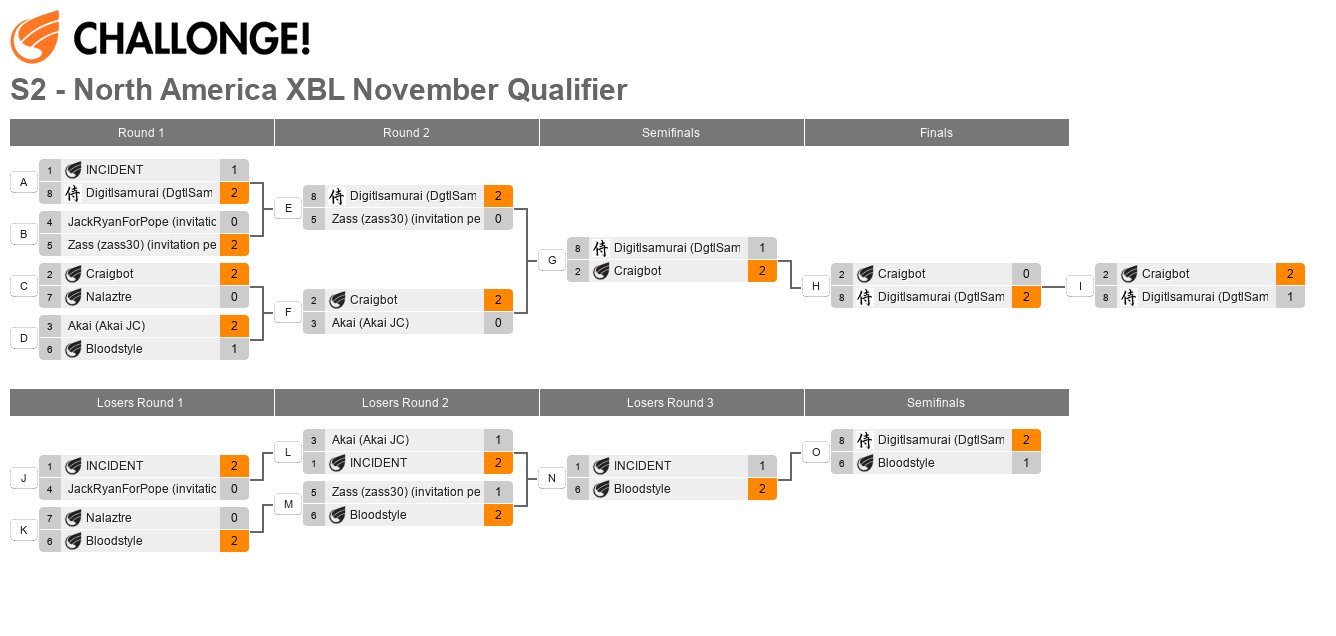Click match N label in losers bracket
Screen dimensions: 1336x636
pos(551,478)
